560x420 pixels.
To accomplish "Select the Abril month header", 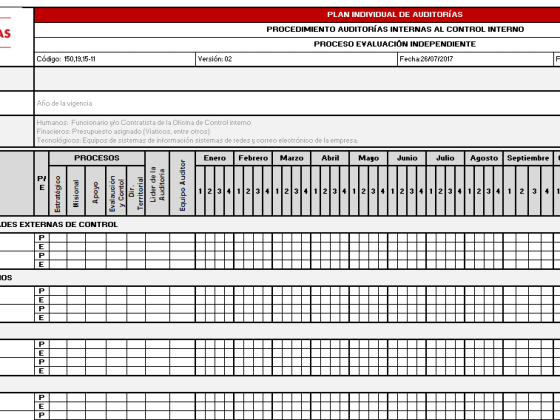I will (330, 158).
